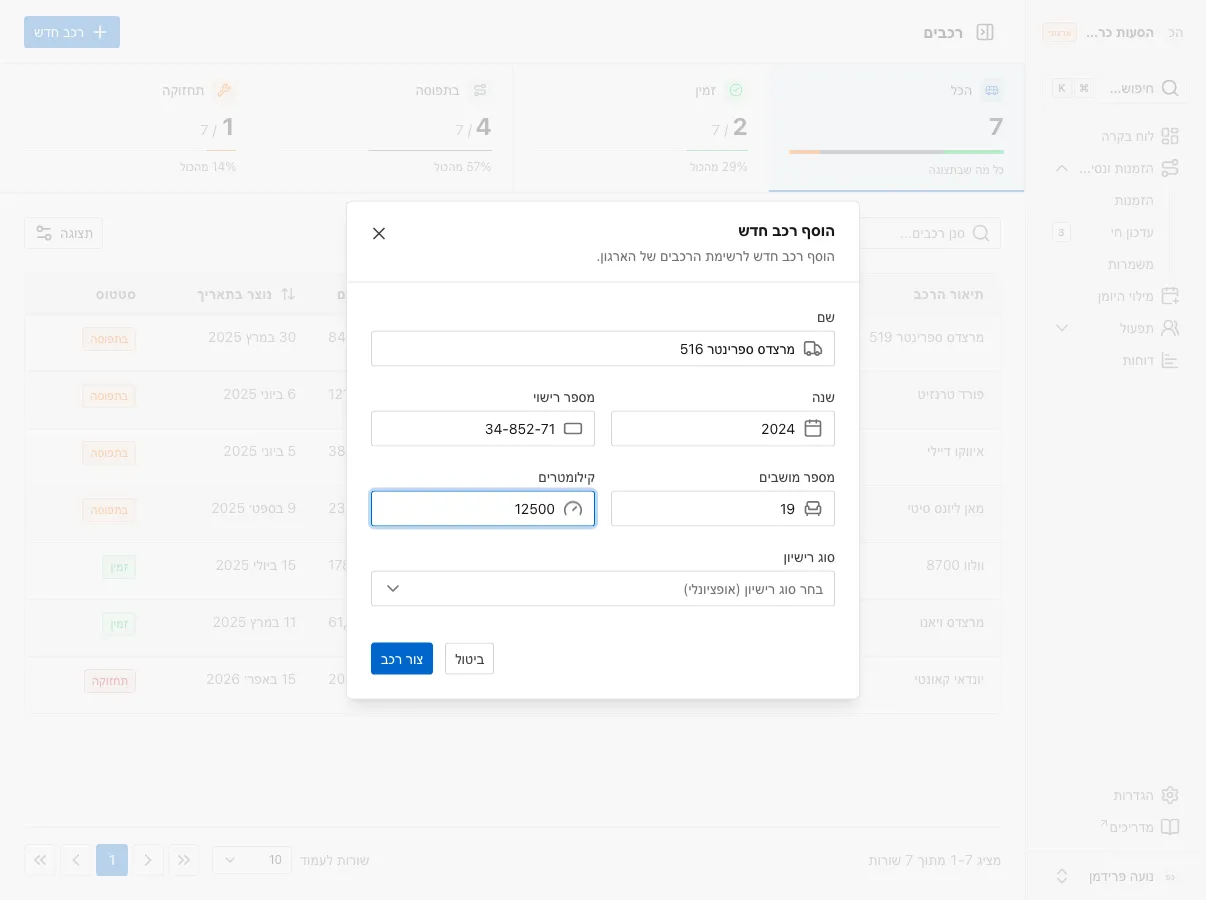Screen dimensions: 1206x900
Task: Click the מילוי היומן calendar icon
Action: click(1170, 296)
